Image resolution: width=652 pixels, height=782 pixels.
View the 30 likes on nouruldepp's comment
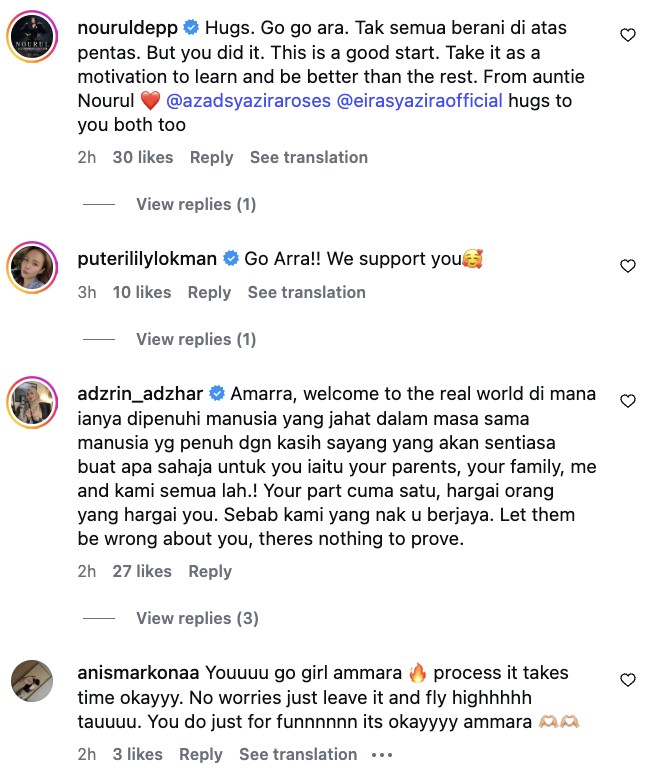[x=143, y=158]
